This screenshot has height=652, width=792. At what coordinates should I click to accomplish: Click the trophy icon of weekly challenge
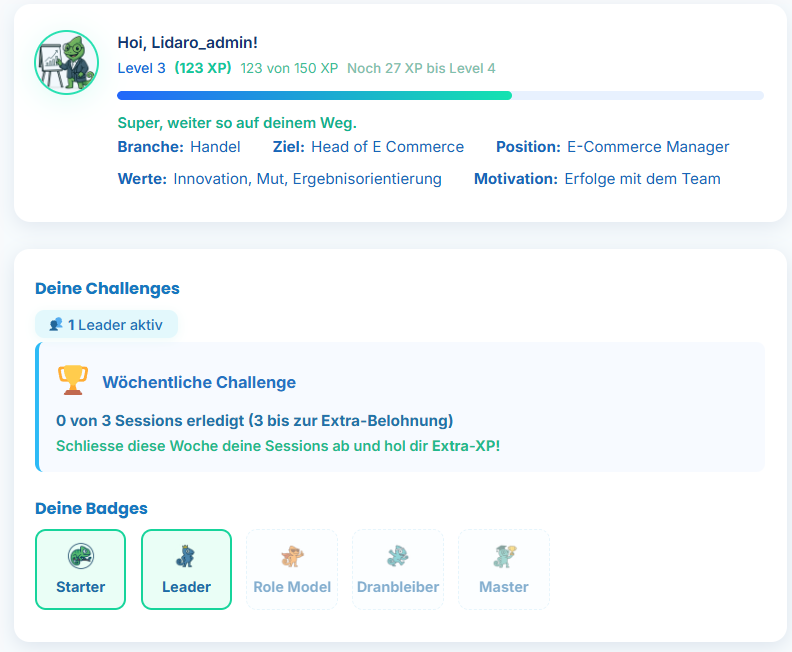[73, 380]
